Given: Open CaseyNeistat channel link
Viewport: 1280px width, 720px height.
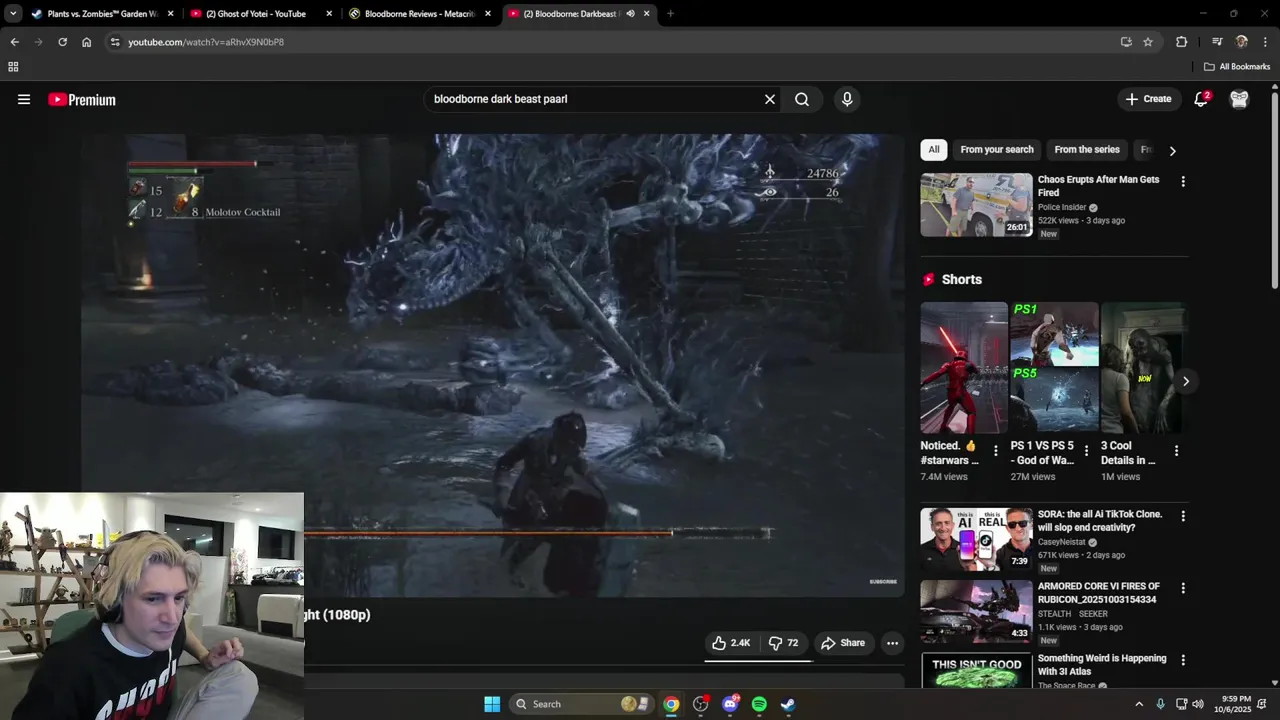Looking at the screenshot, I should point(1062,542).
